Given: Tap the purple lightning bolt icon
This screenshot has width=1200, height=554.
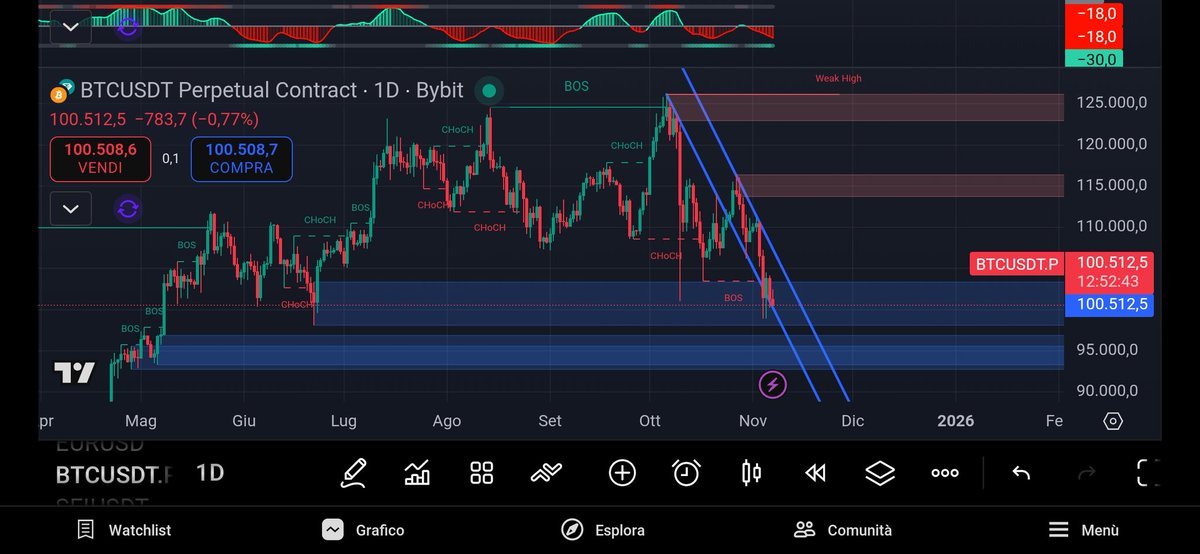Looking at the screenshot, I should coord(772,384).
